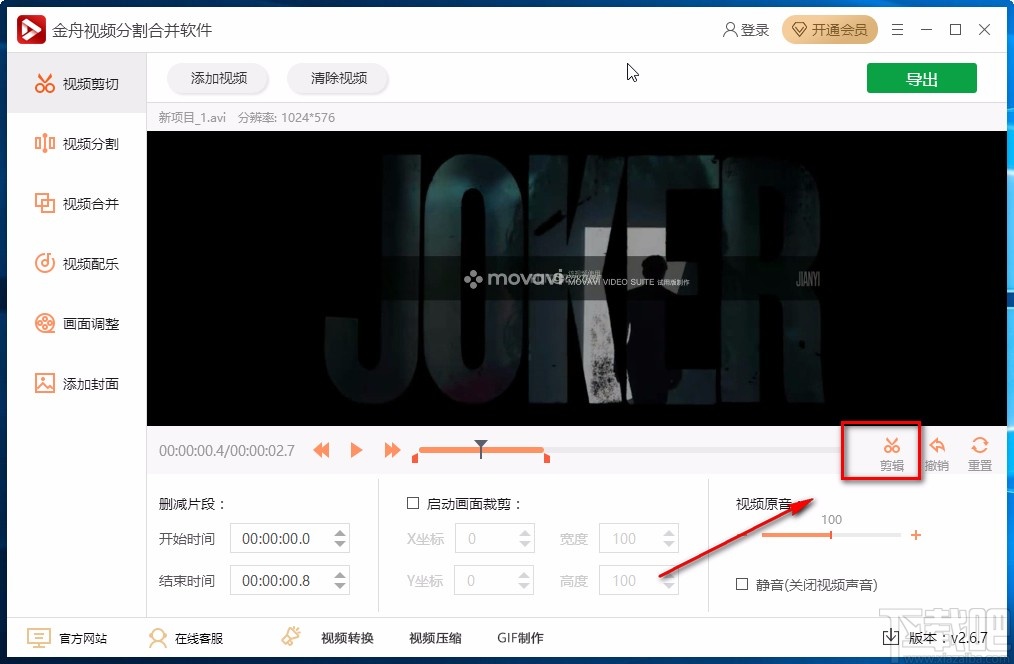The width and height of the screenshot is (1014, 664).
Task: Open the 视频压缩 (video compress) tool
Action: point(435,638)
